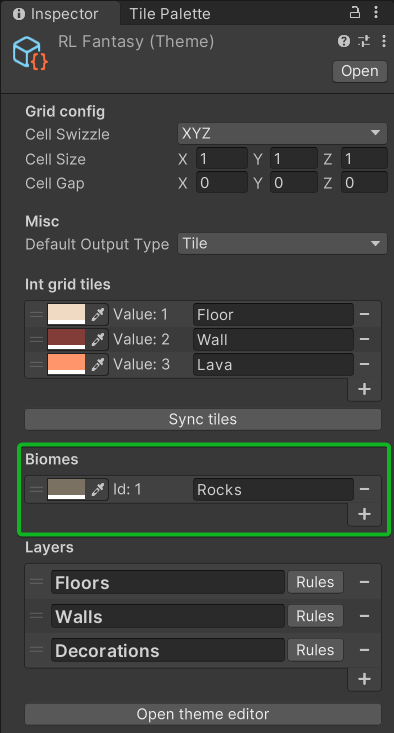Pick color with Rocks biome eyedropper
This screenshot has width=394, height=733.
click(x=97, y=489)
